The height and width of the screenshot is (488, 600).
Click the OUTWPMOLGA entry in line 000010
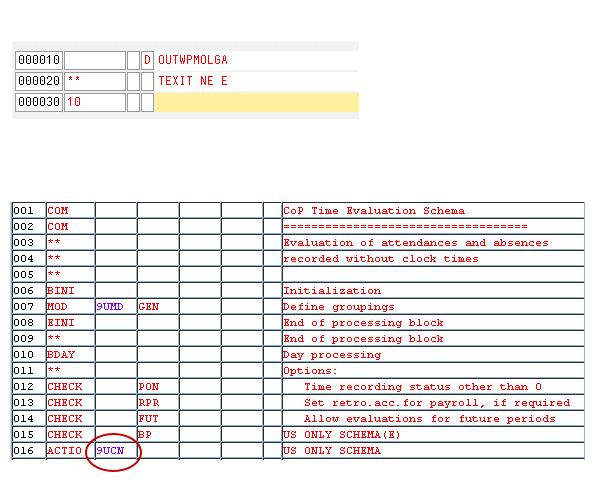pos(193,60)
